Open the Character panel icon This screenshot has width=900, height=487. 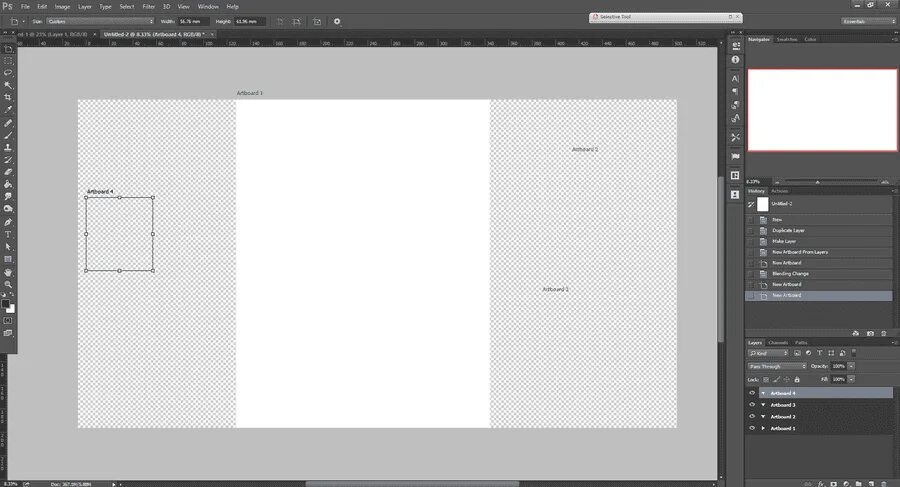coord(735,79)
